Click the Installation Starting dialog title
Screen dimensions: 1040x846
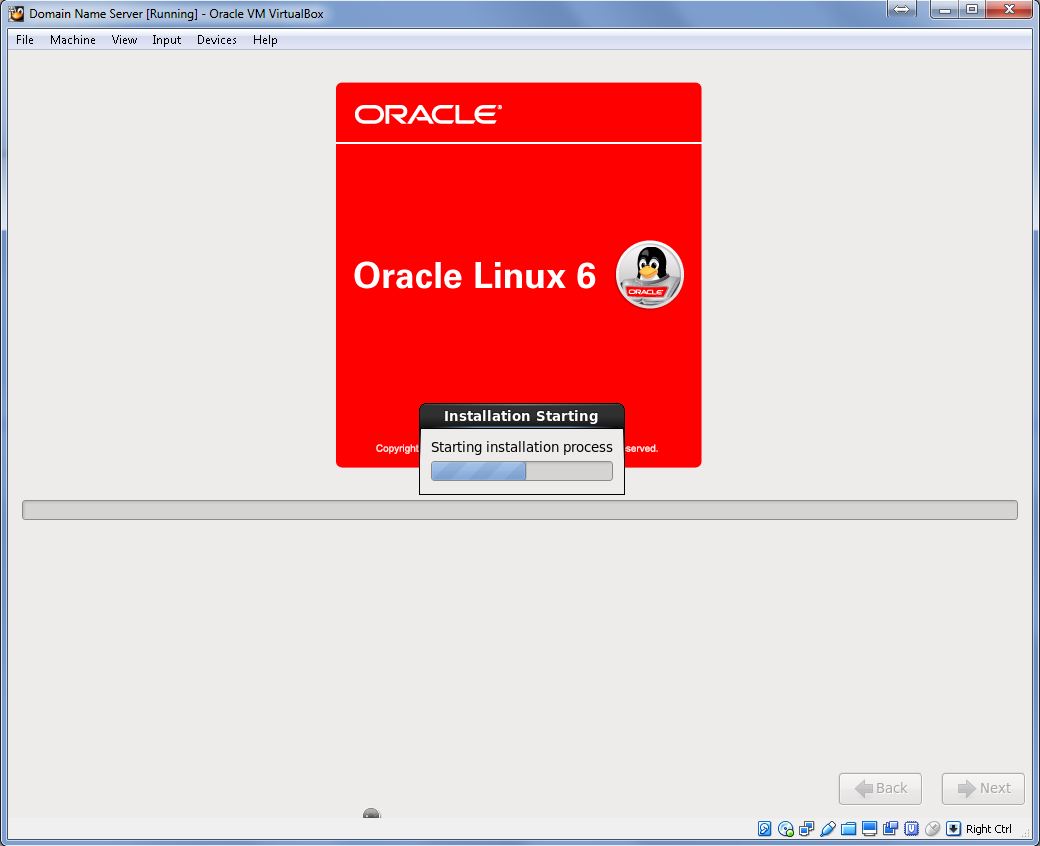coord(521,416)
